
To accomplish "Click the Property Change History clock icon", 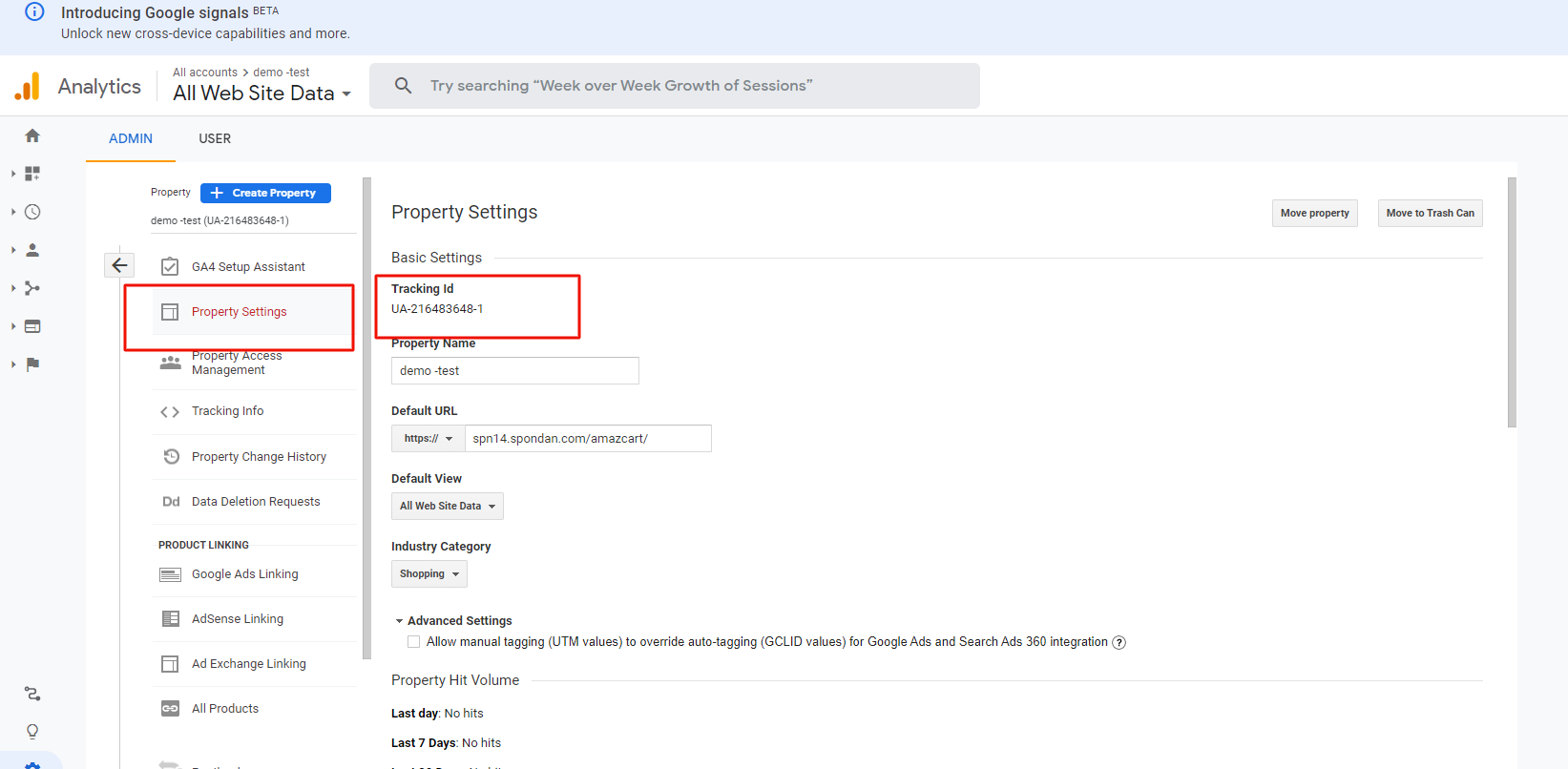I will (171, 457).
